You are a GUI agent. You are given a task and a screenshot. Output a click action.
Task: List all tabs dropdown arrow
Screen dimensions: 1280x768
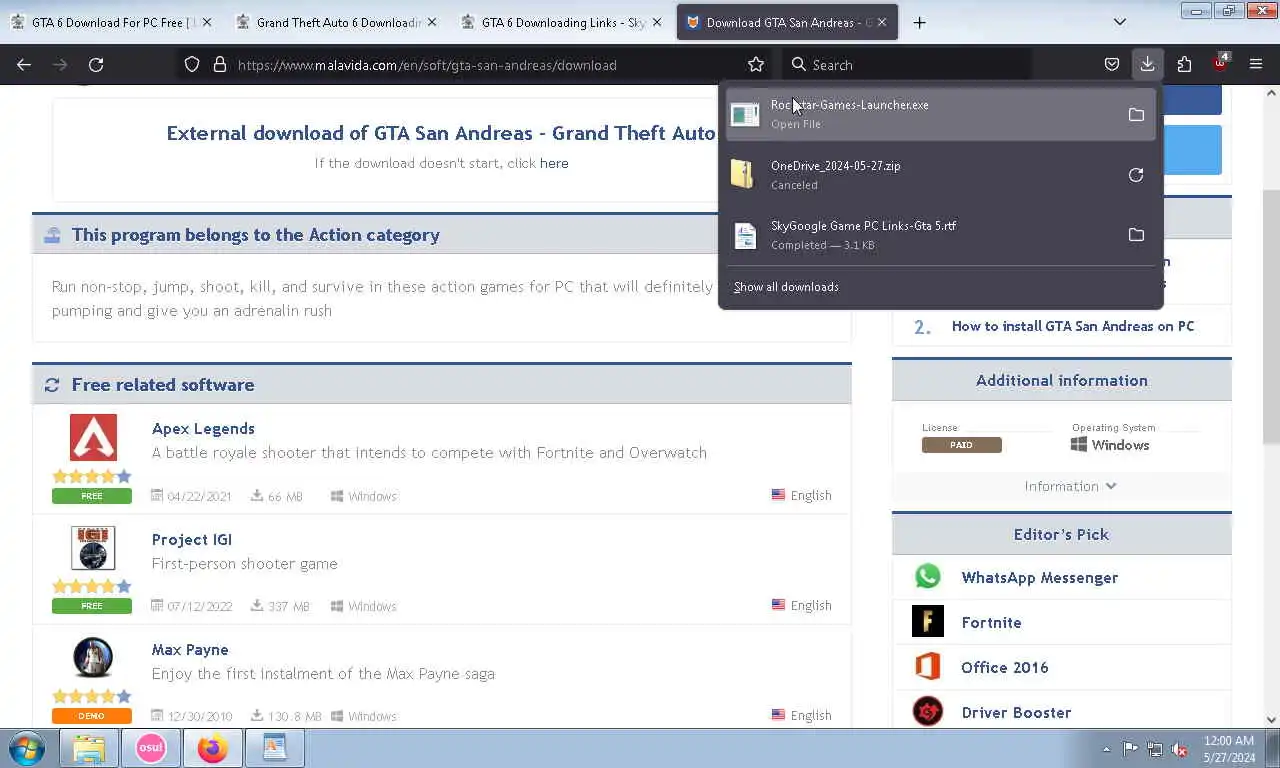tap(1120, 22)
